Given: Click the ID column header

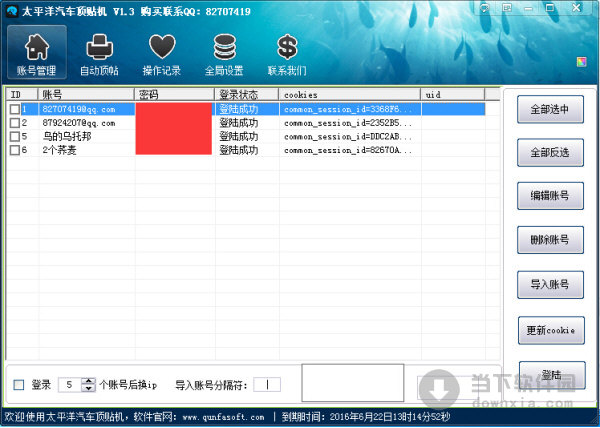Looking at the screenshot, I should pyautogui.click(x=22, y=94).
